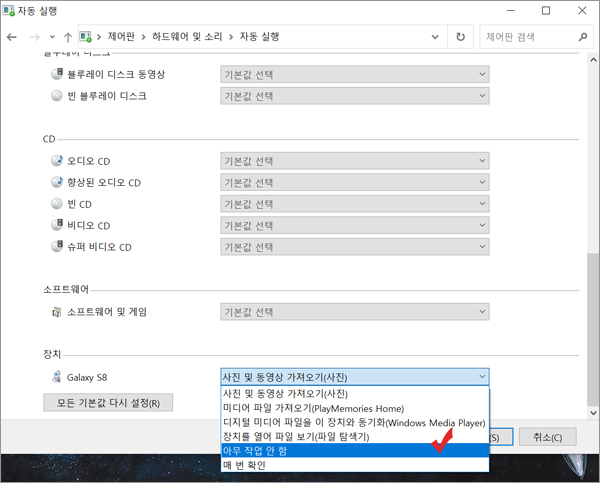Click 향상된 오디오 CD icon
Image resolution: width=600 pixels, height=483 pixels.
(x=57, y=182)
